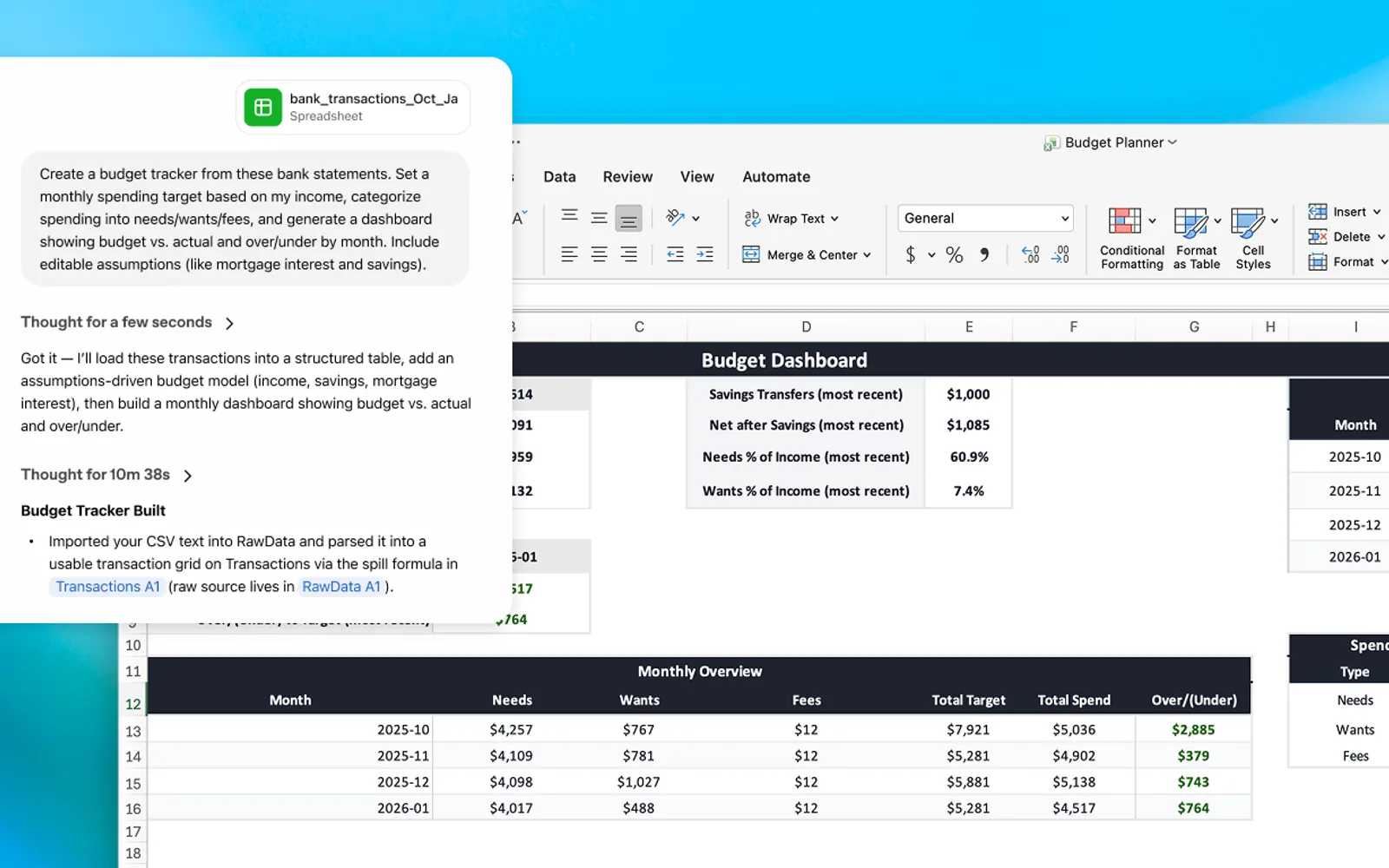Increase indent in ribbon
1389x868 pixels.
point(705,254)
